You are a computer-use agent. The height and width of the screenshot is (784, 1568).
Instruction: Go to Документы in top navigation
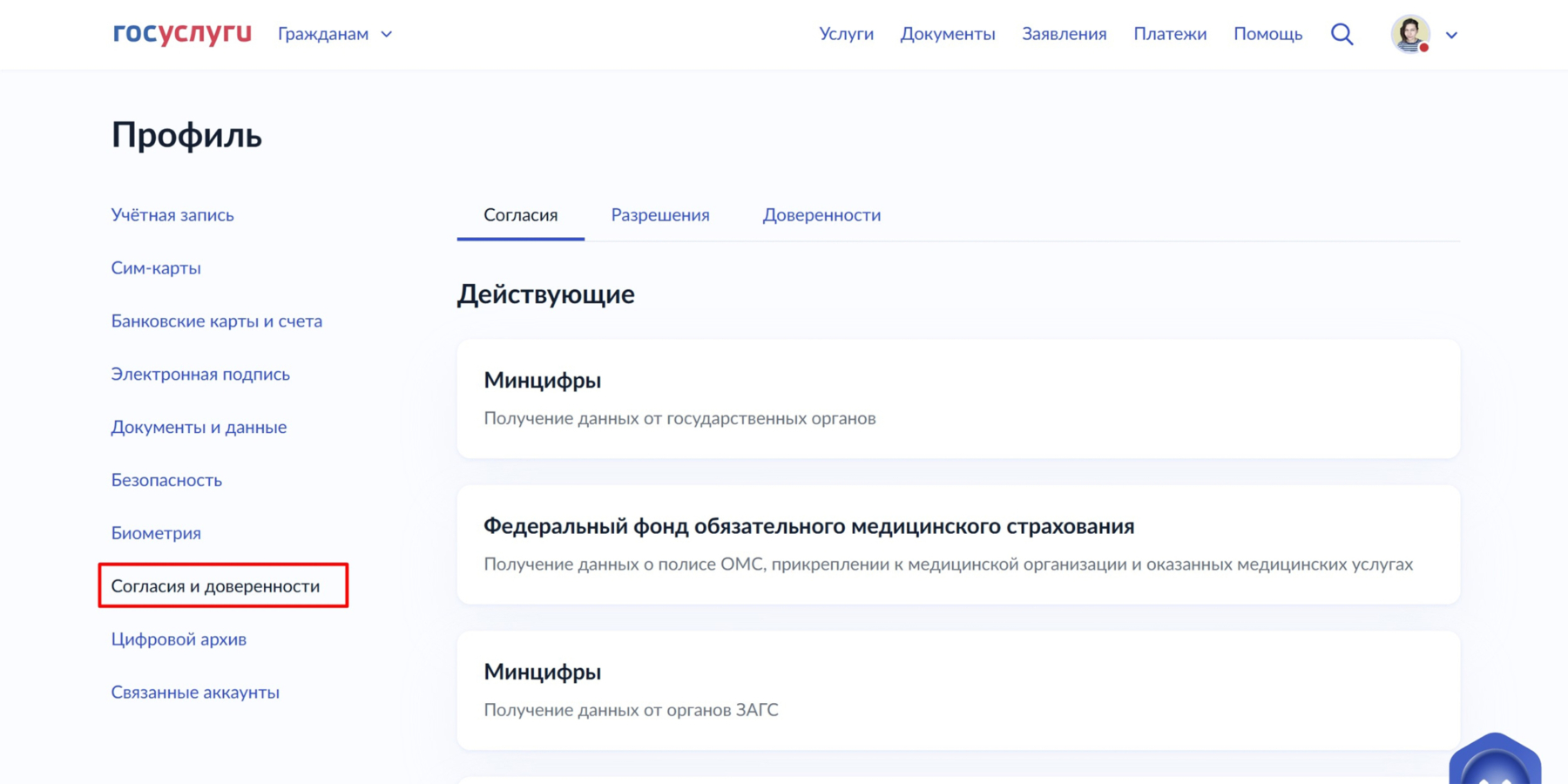coord(947,34)
